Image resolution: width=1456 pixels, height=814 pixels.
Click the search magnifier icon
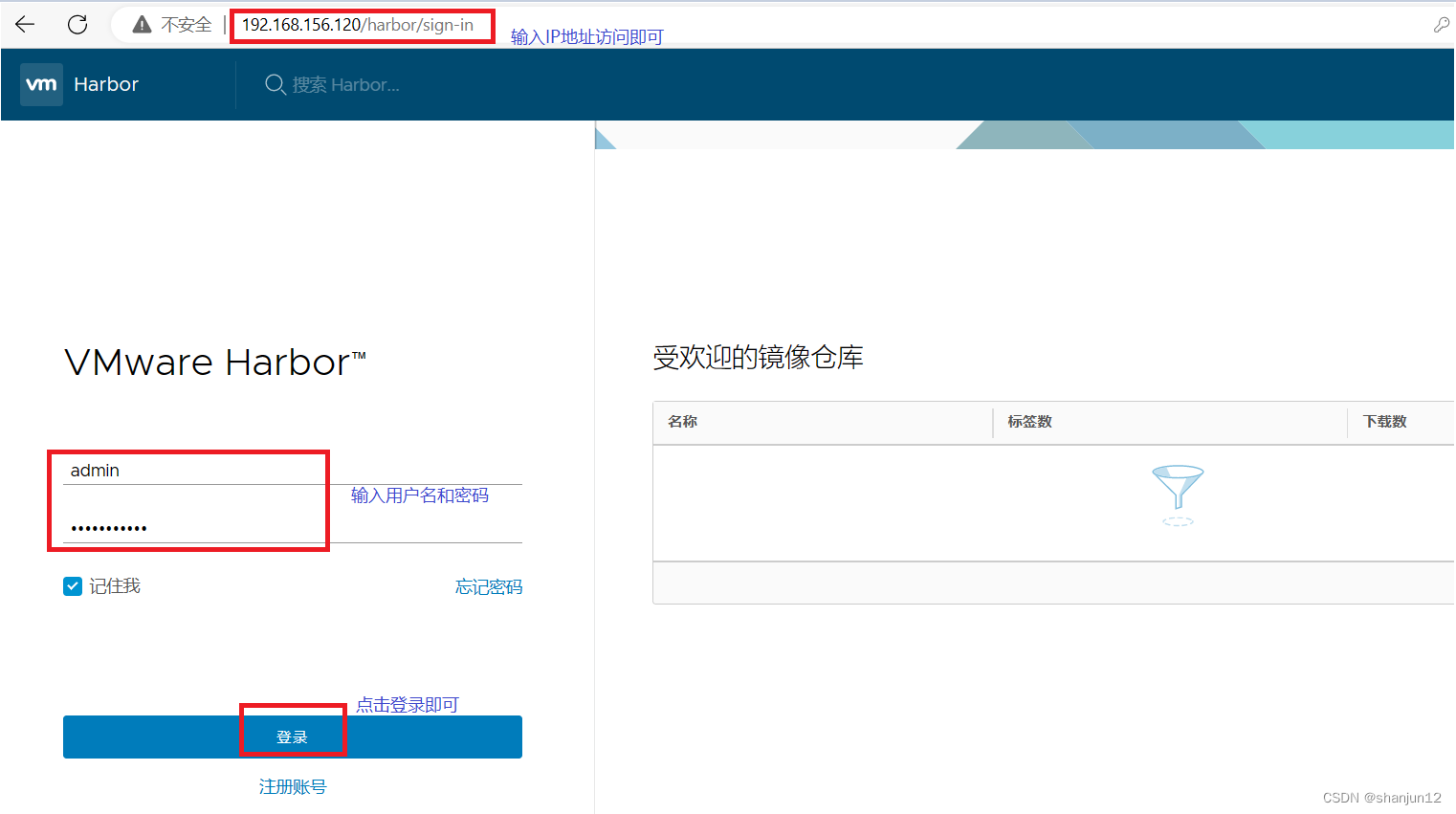(275, 84)
